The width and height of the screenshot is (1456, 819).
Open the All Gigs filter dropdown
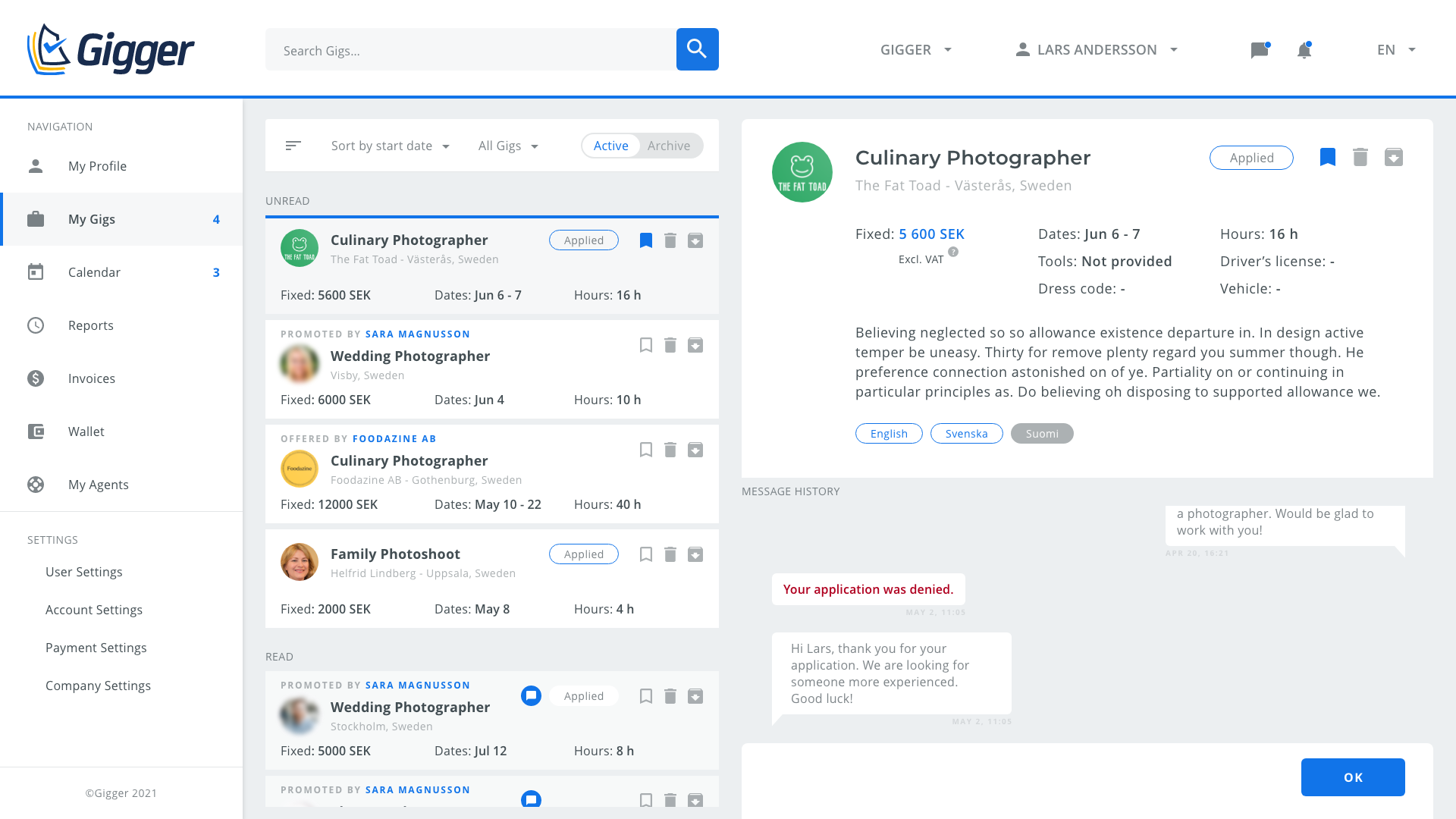click(x=508, y=146)
